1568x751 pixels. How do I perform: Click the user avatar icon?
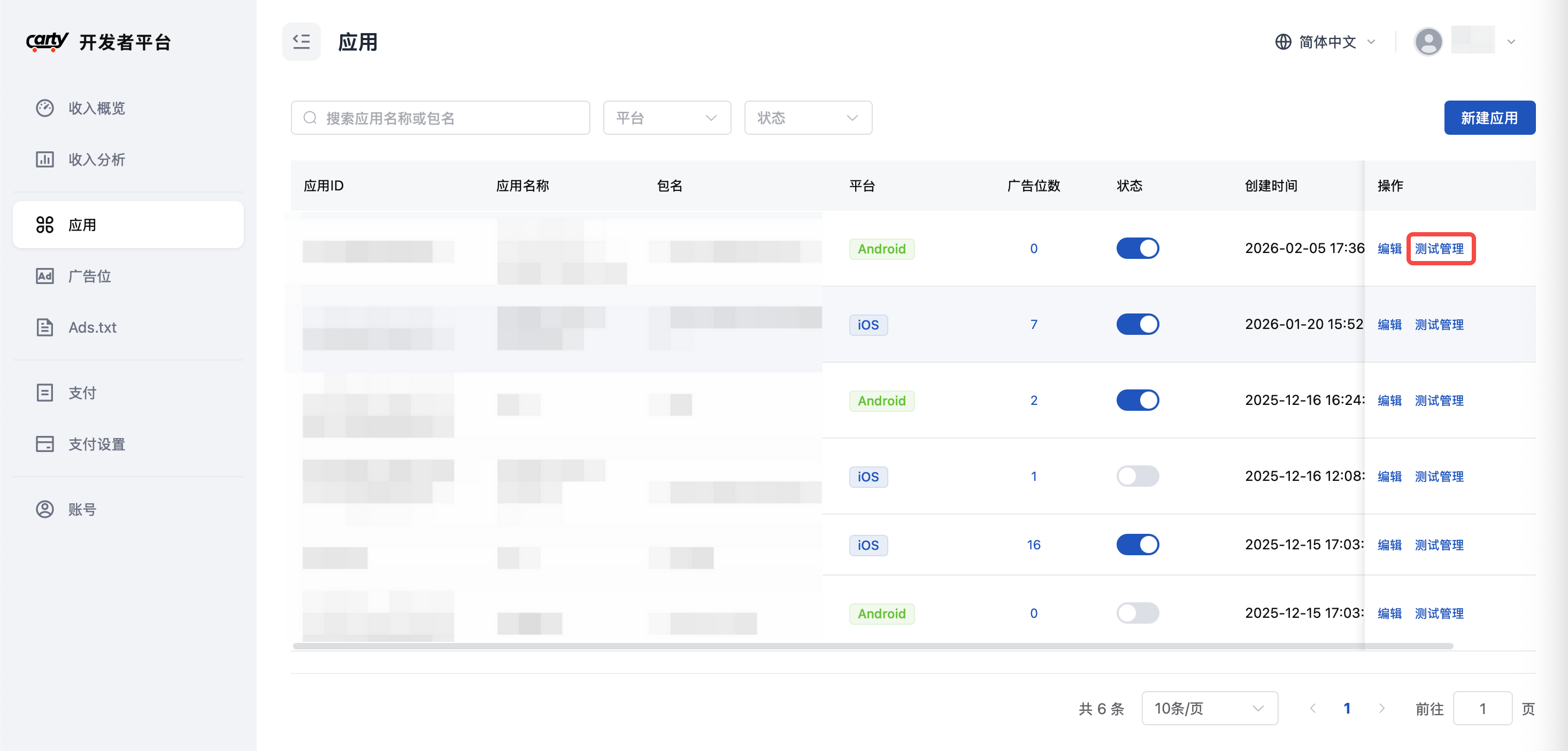click(1427, 41)
